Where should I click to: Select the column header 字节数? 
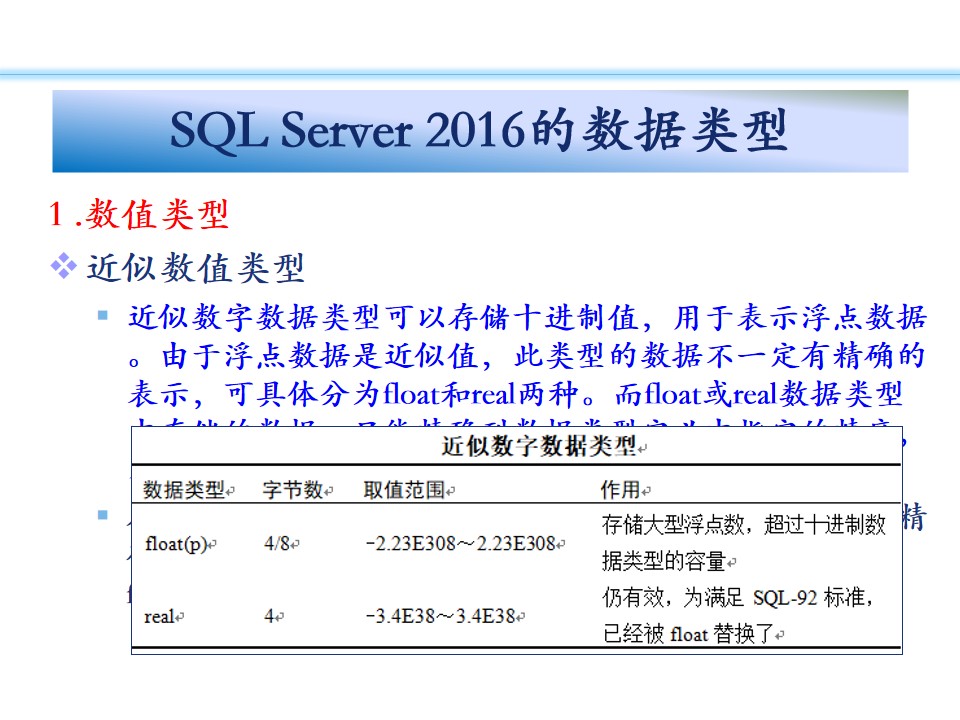294,490
